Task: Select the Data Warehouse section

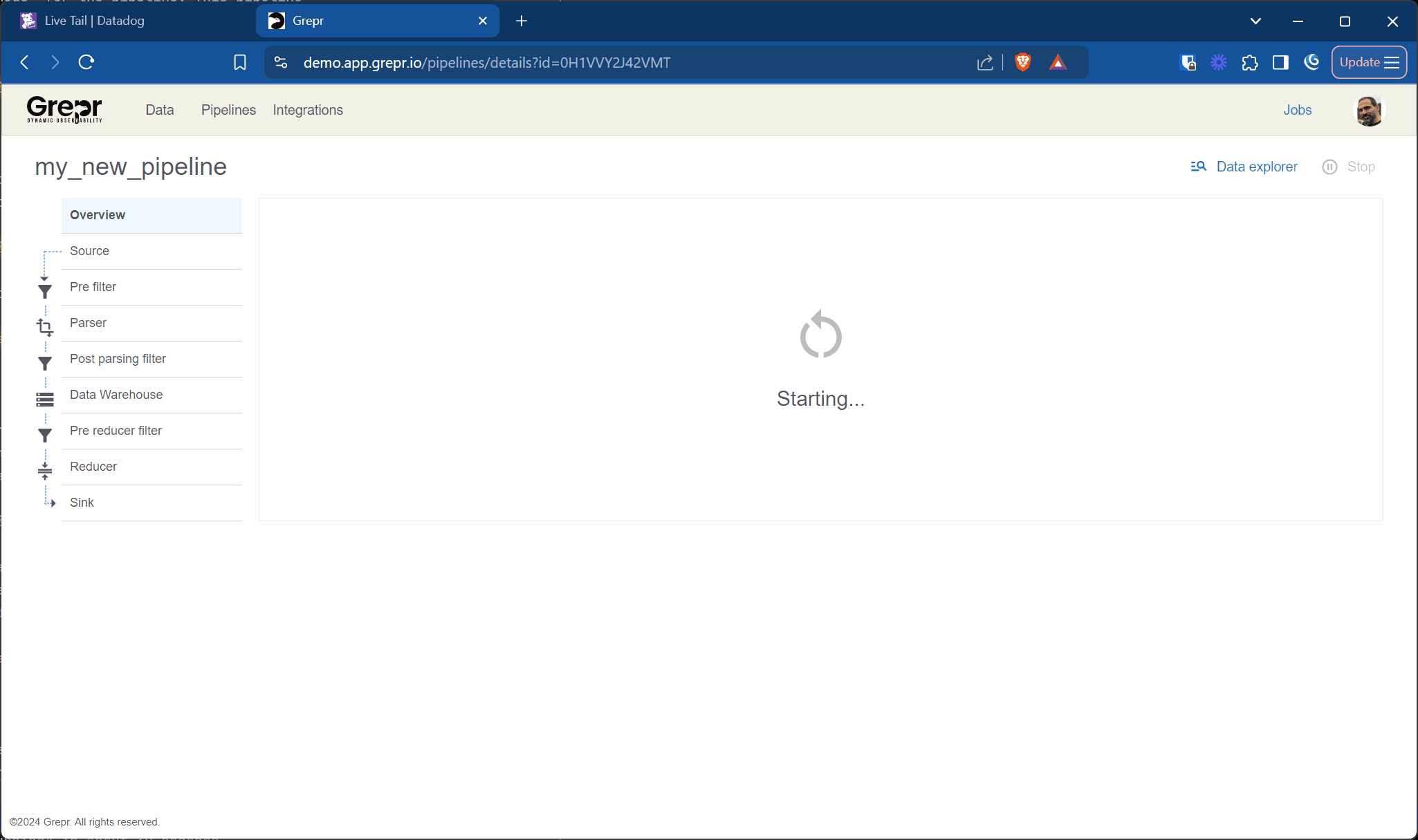Action: click(151, 395)
